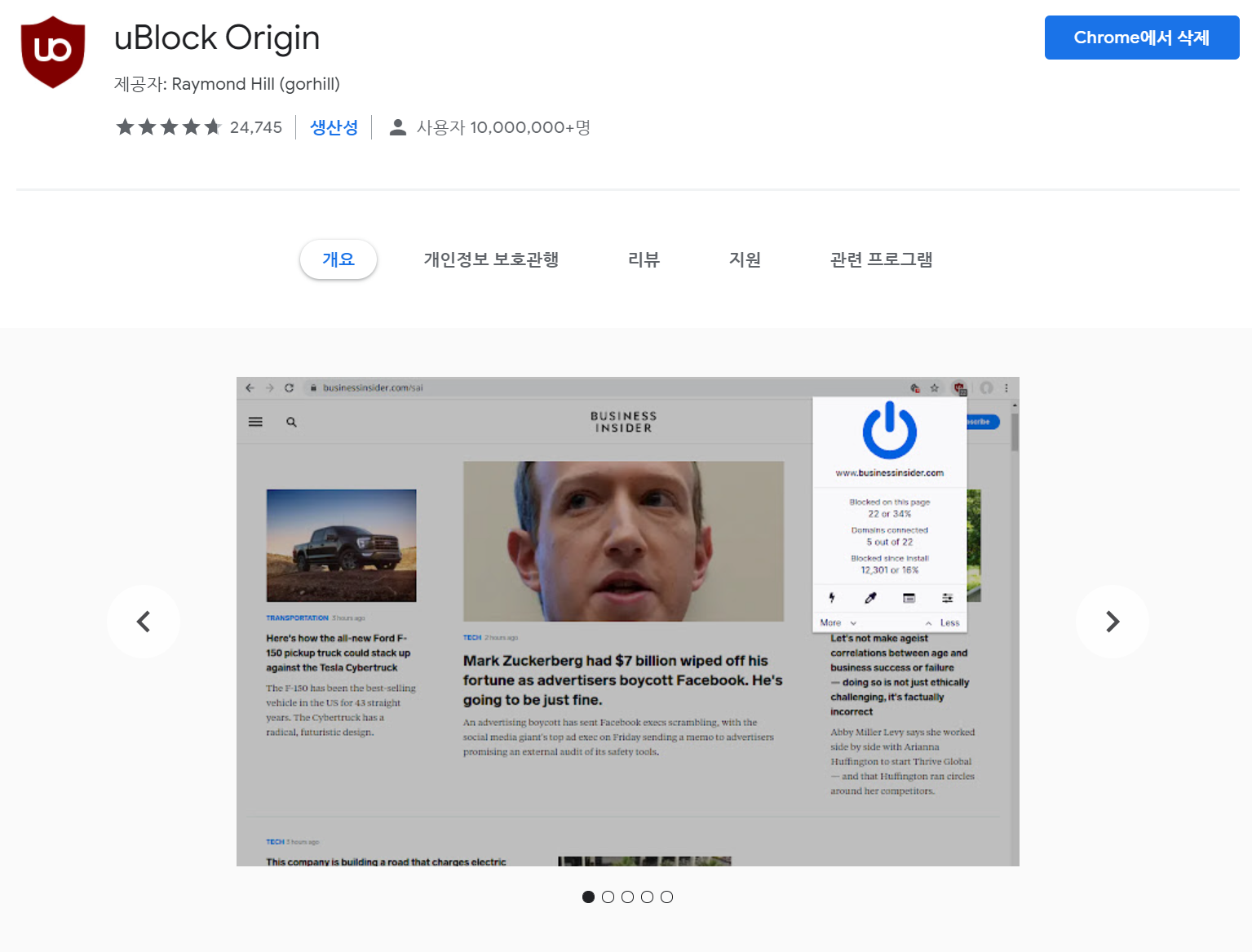Click the 사용자 10,000,000+명 text
Viewport: 1252px width, 952px height.
coord(503,127)
